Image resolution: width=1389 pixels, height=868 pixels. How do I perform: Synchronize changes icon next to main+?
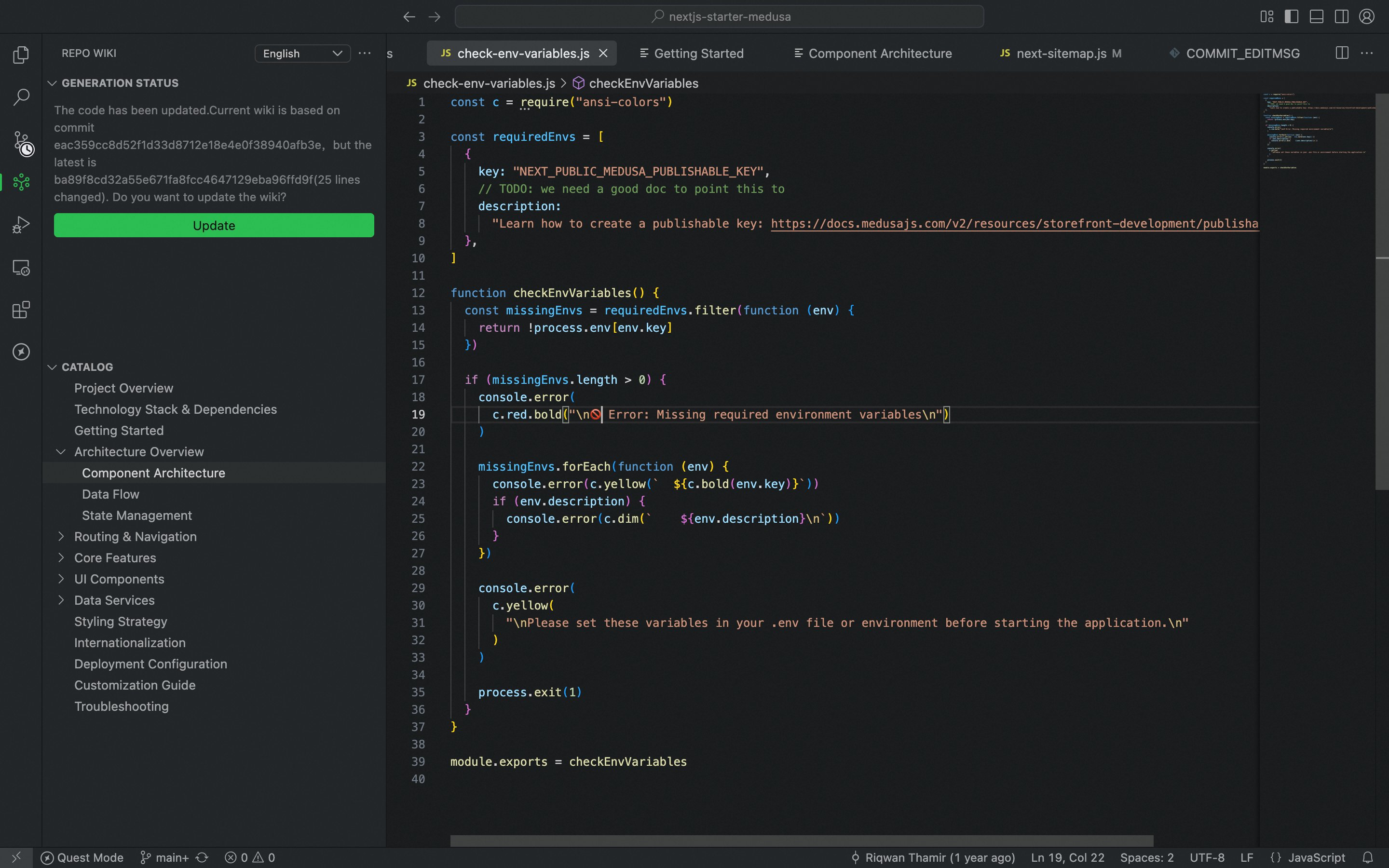click(x=202, y=857)
